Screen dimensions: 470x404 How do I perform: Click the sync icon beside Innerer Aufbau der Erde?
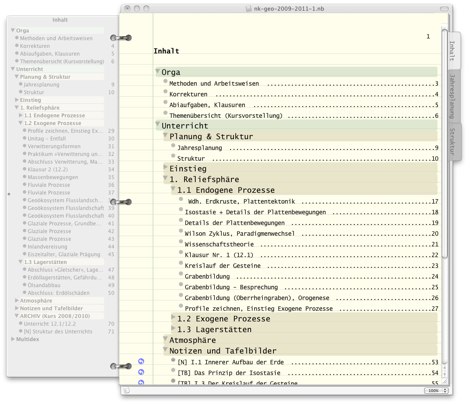141,361
